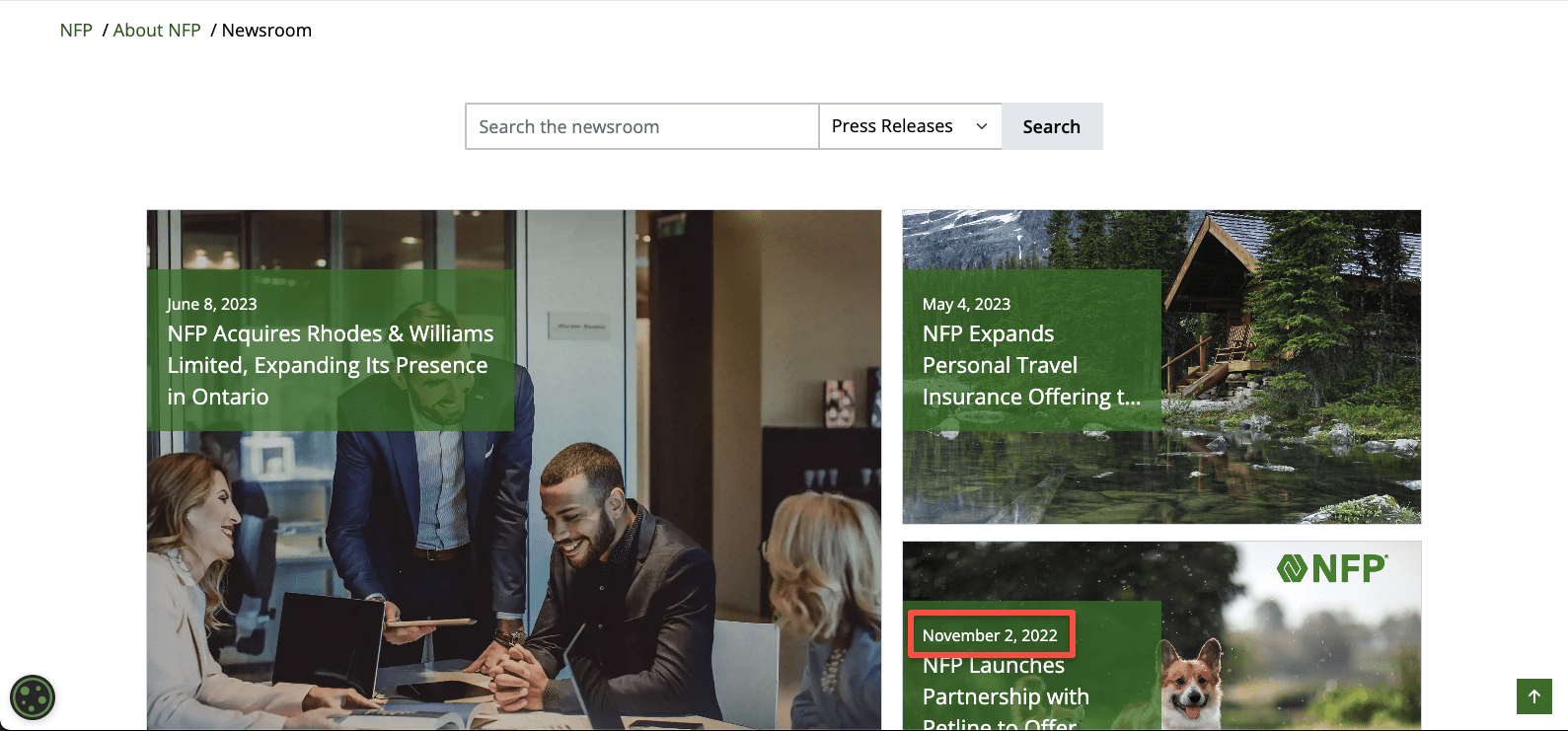Click the chevron arrow of the Press Releases selector
The height and width of the screenshot is (731, 1568).
[x=982, y=126]
